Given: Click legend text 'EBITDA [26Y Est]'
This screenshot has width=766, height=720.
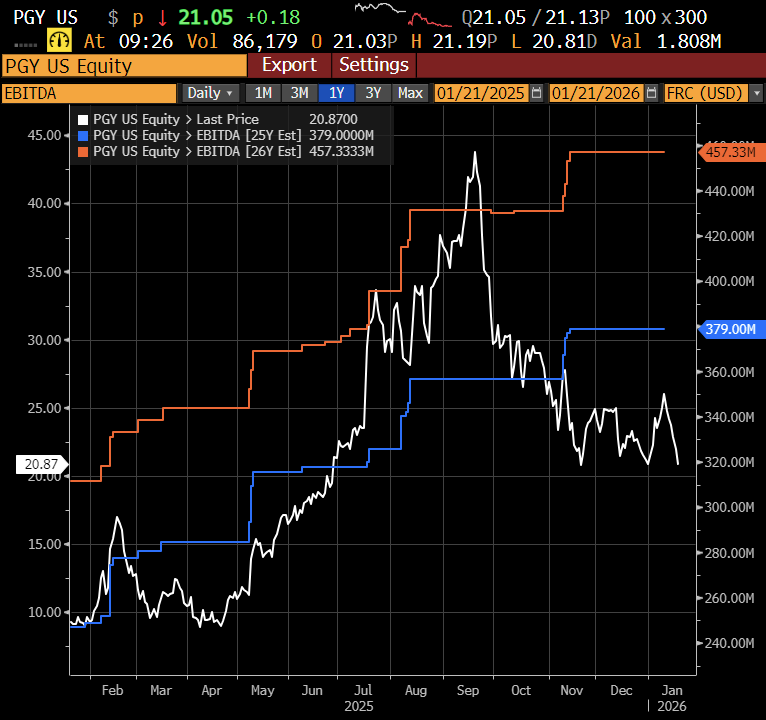Looking at the screenshot, I should click(249, 151).
